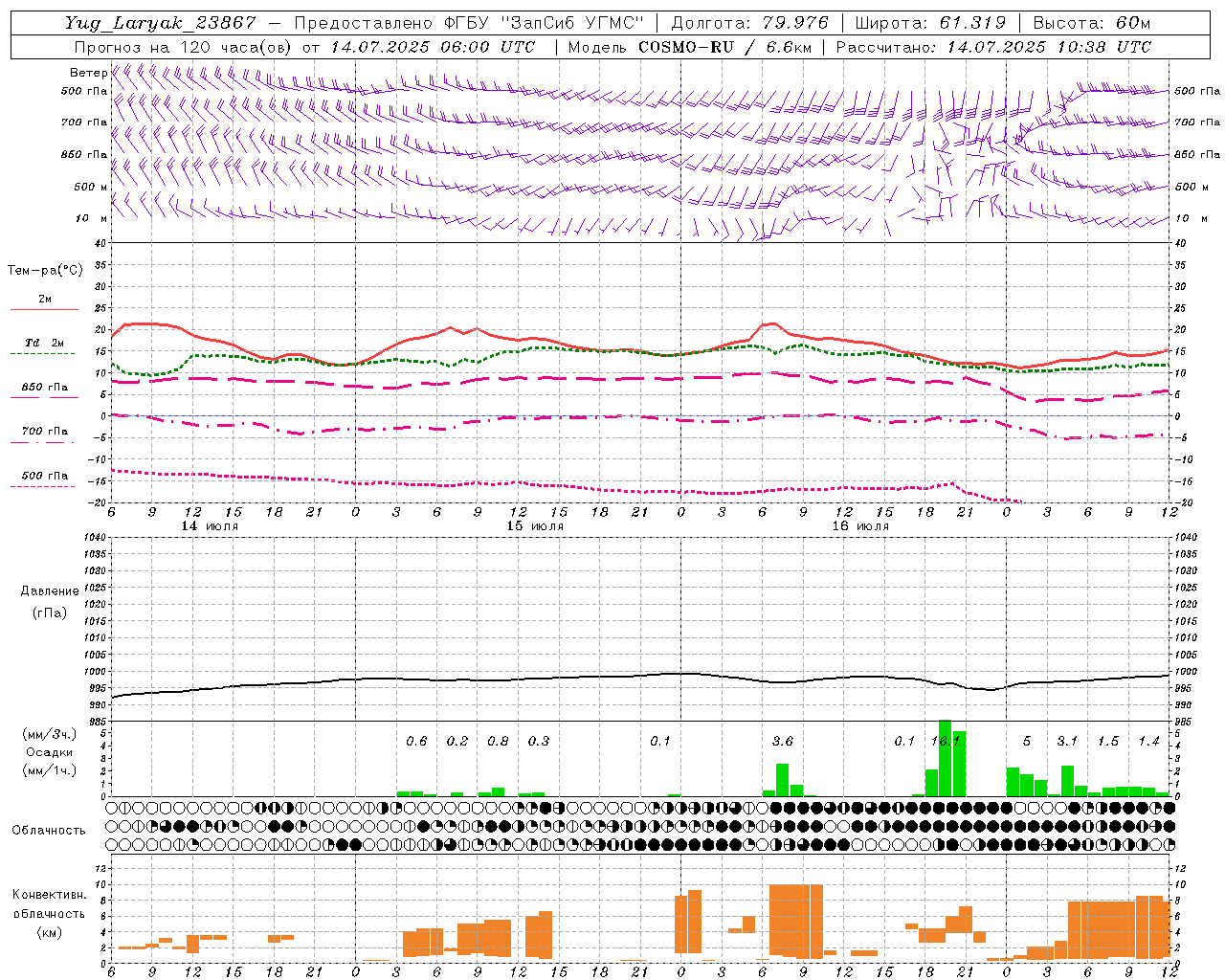Viewport: 1225px width, 980px height.
Task: Click the tallest green precipitation bar
Action: (x=945, y=758)
